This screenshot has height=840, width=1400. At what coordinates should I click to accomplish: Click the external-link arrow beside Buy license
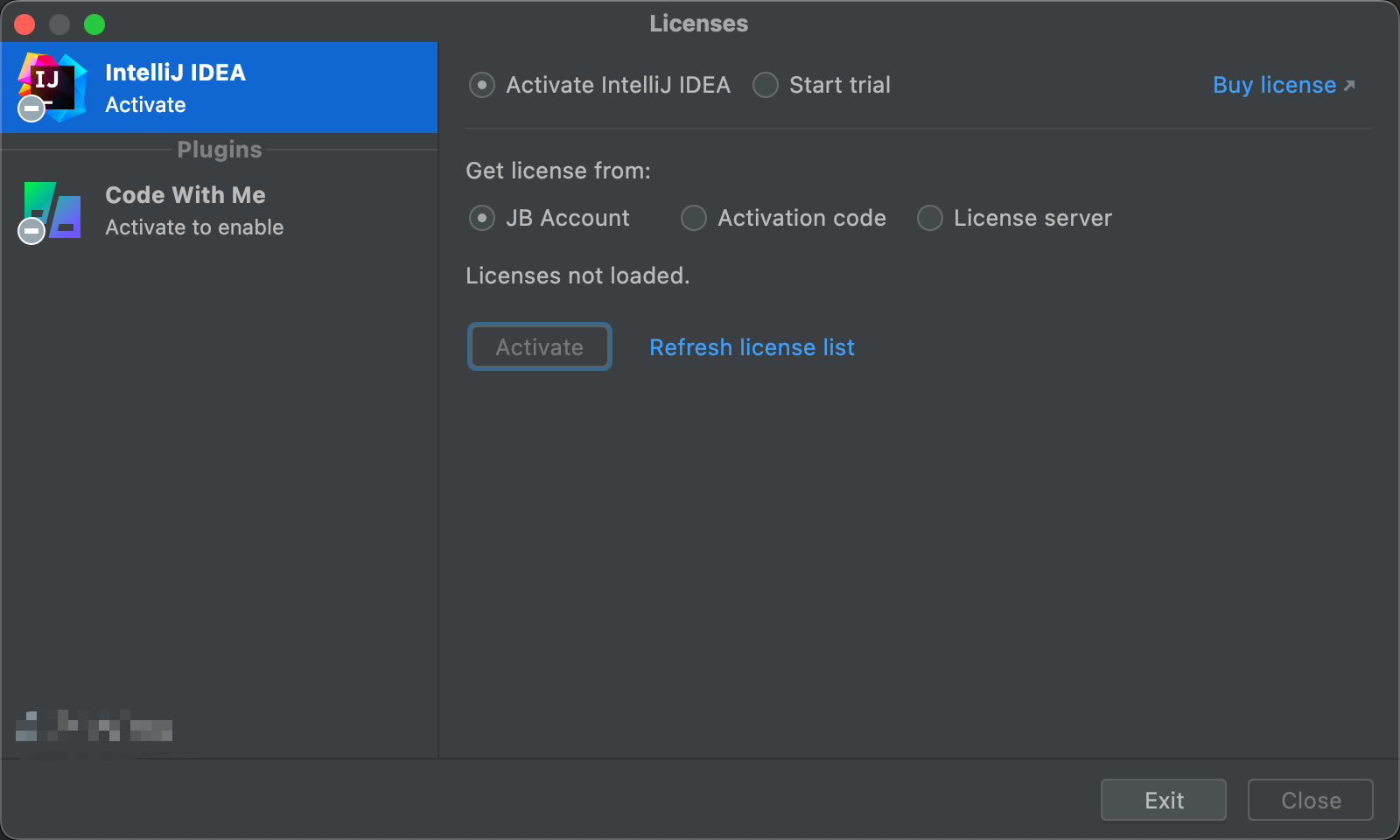(1350, 85)
